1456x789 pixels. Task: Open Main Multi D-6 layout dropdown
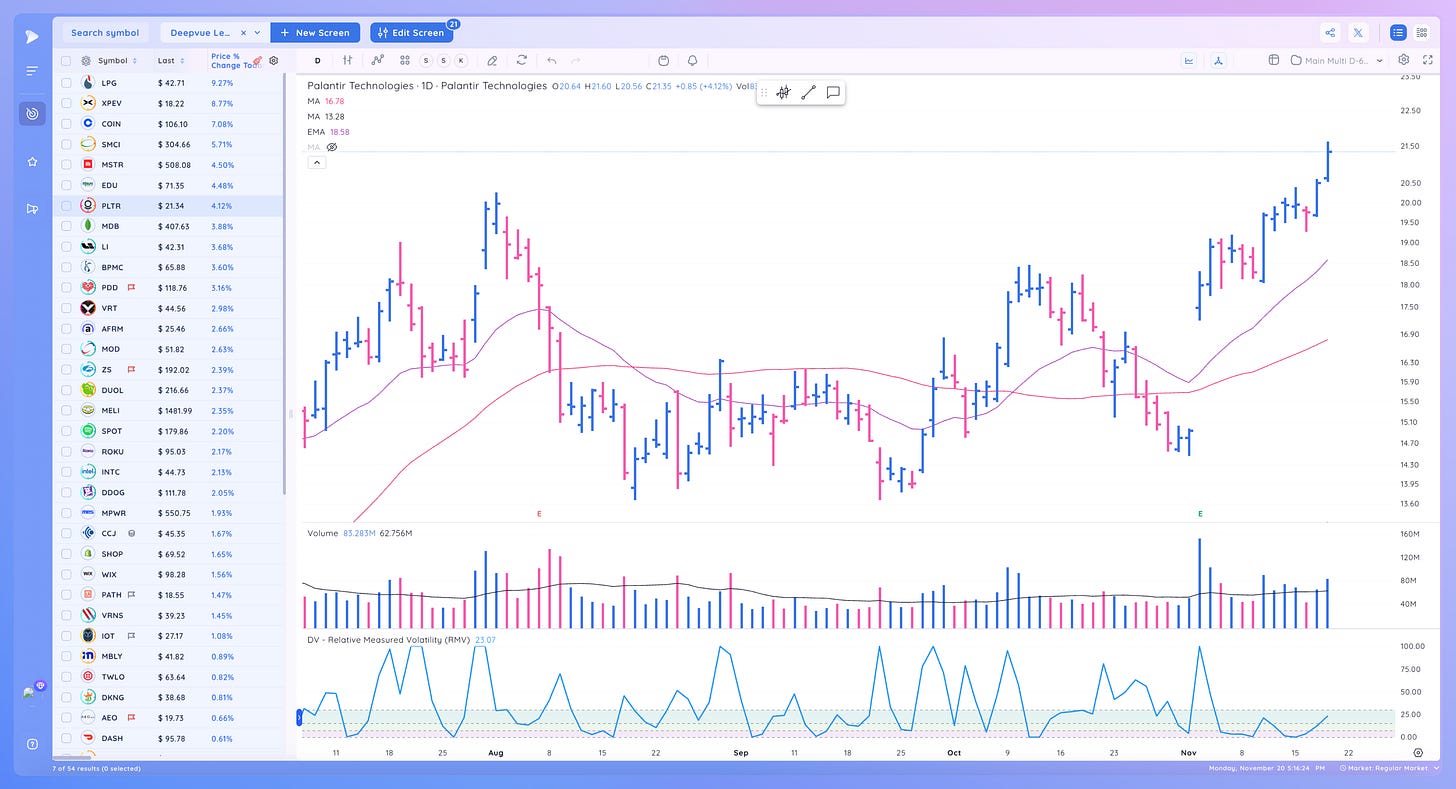(1338, 60)
